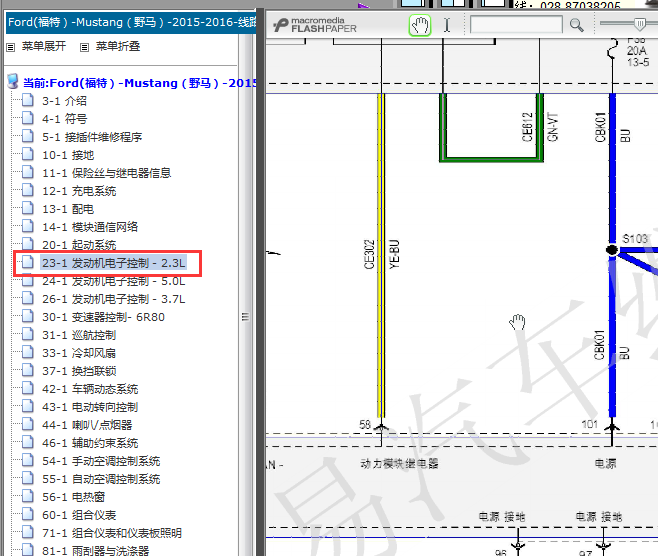Screen dimensions: 658x556
Task: Open 30-1 变速器控制- 6R80
Action: click(x=103, y=317)
